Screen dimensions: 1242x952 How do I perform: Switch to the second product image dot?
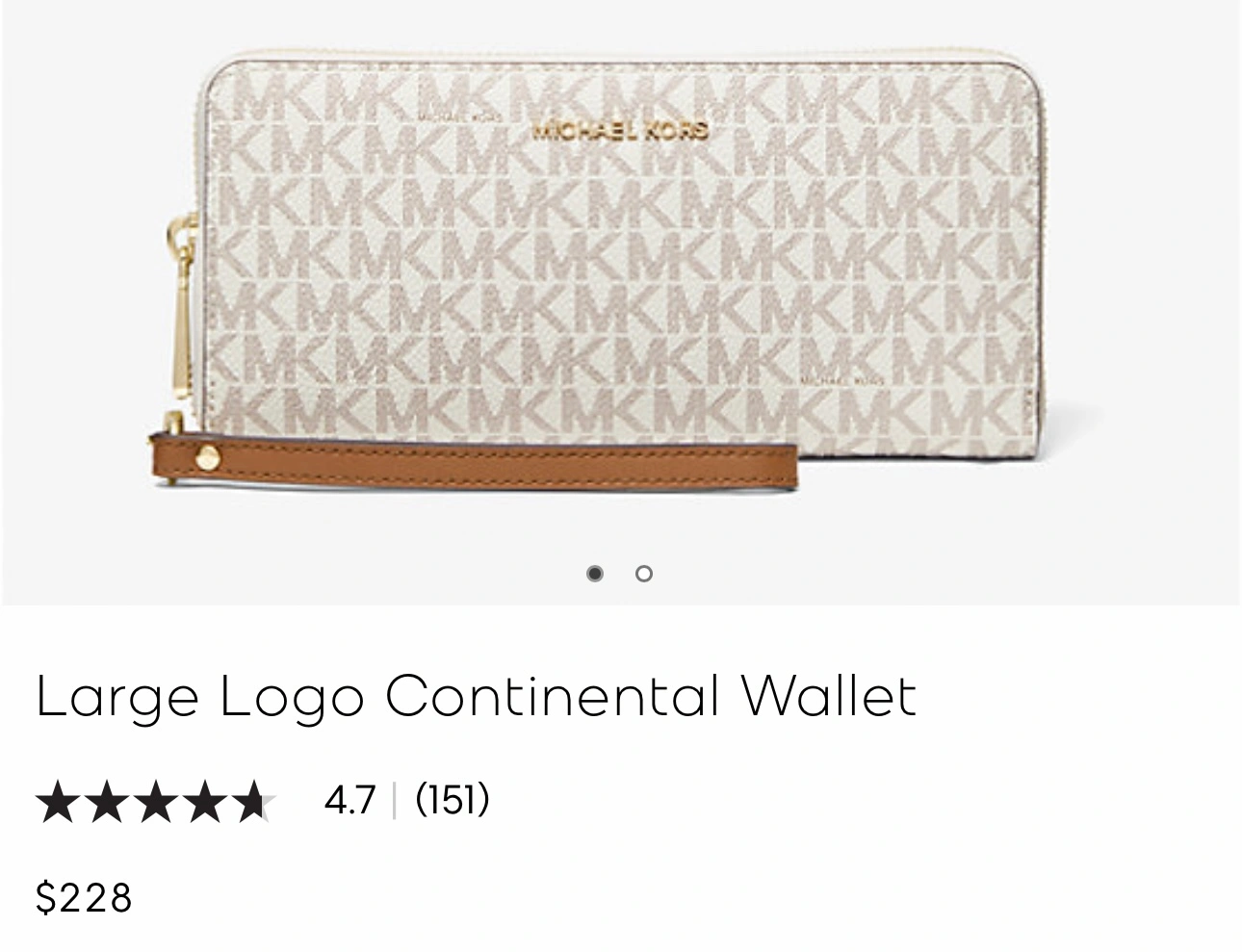pos(644,574)
